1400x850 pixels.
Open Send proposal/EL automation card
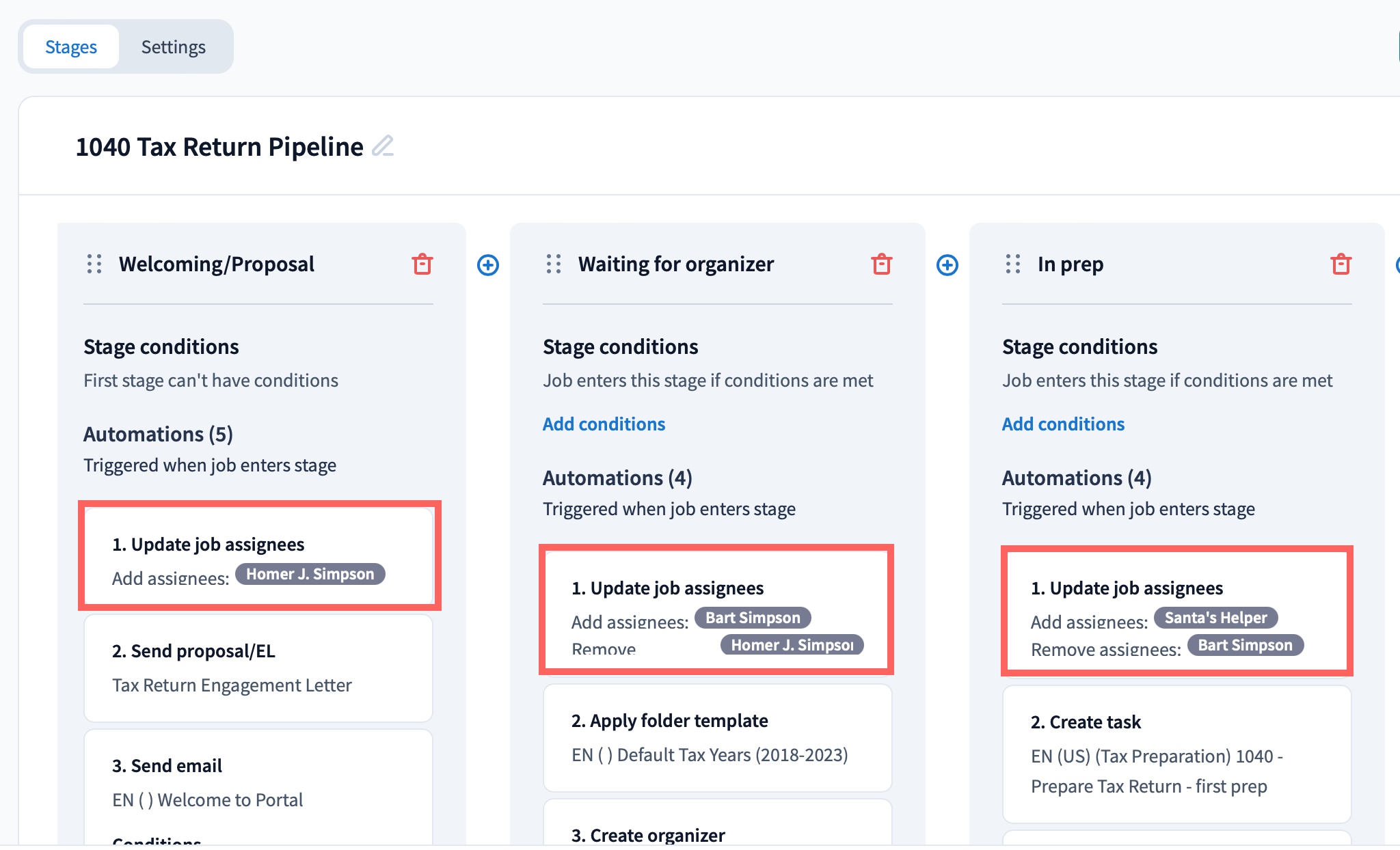(258, 668)
